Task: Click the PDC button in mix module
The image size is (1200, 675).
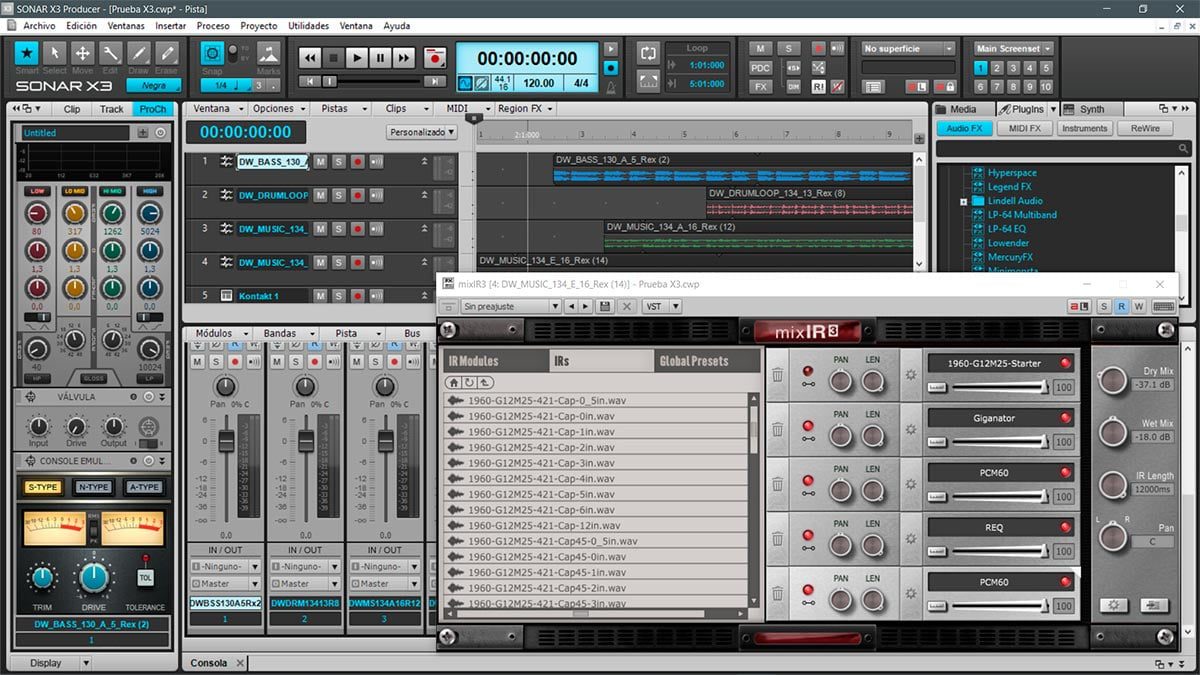Action: [x=761, y=68]
